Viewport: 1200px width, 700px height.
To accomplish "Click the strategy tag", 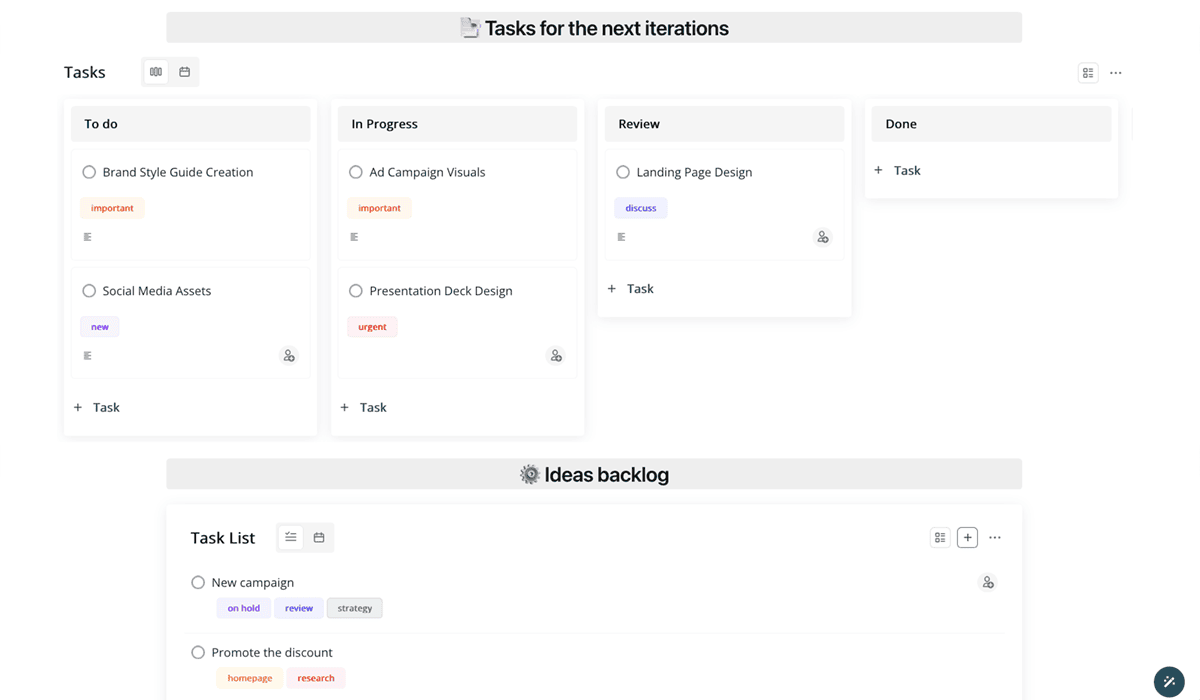I will tap(355, 608).
